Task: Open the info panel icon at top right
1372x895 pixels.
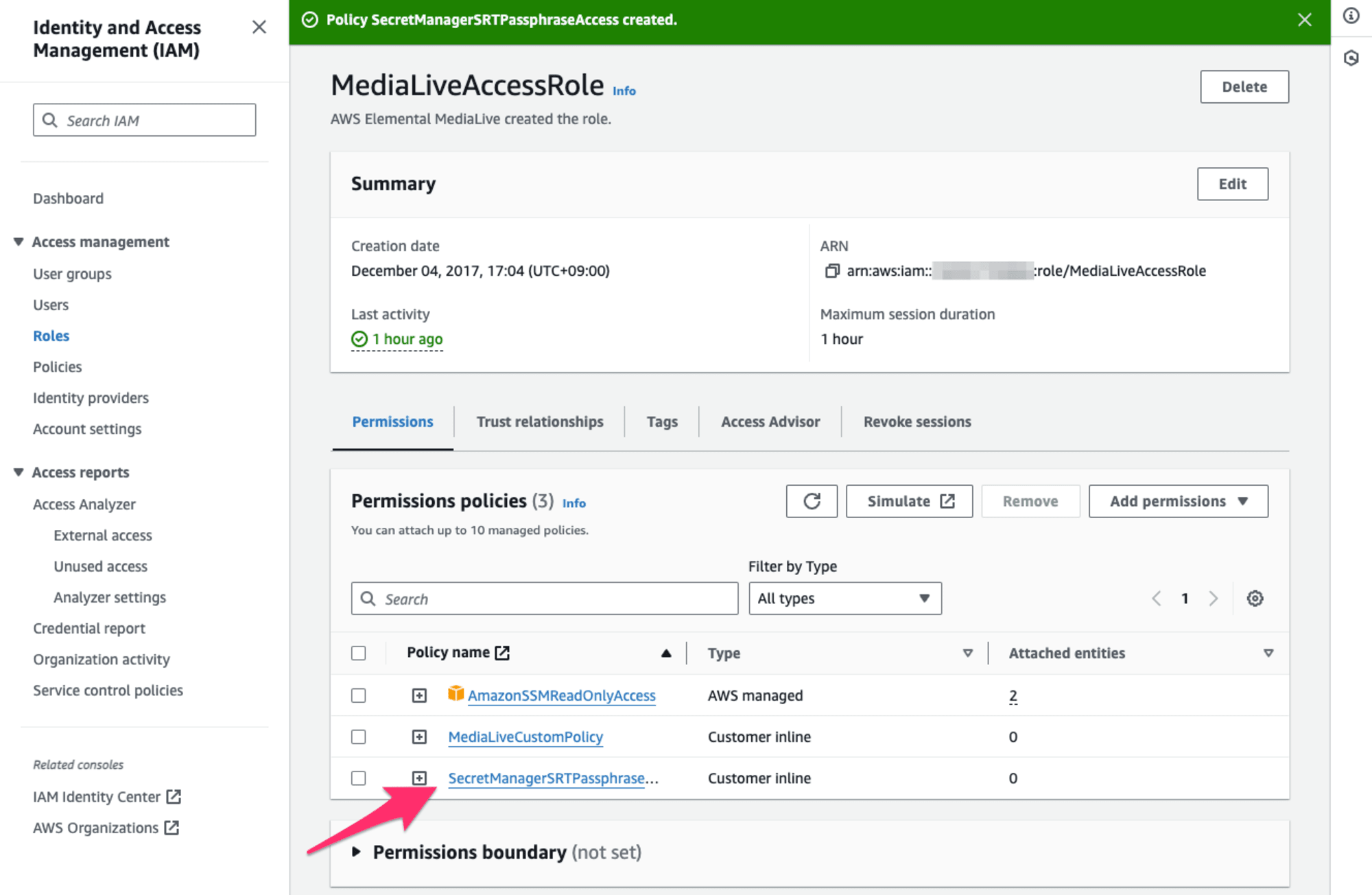Action: pos(1351,16)
